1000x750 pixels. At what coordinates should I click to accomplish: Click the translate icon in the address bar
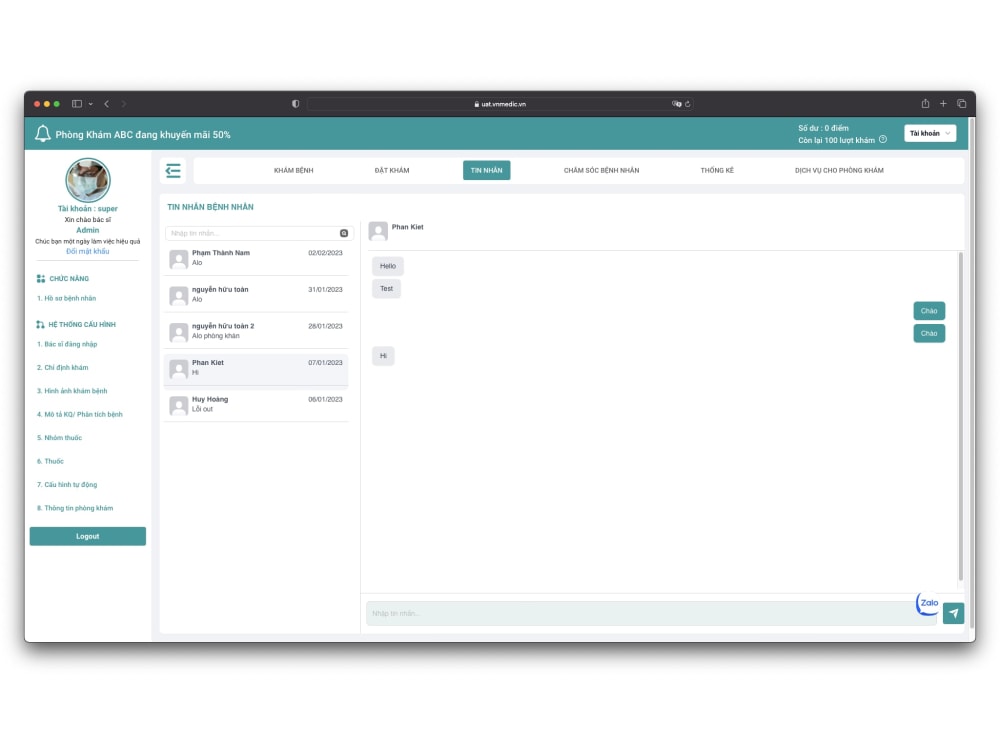676,104
